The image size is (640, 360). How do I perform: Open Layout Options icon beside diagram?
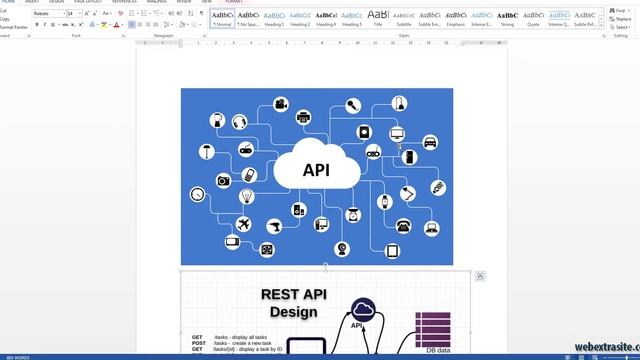pos(480,276)
